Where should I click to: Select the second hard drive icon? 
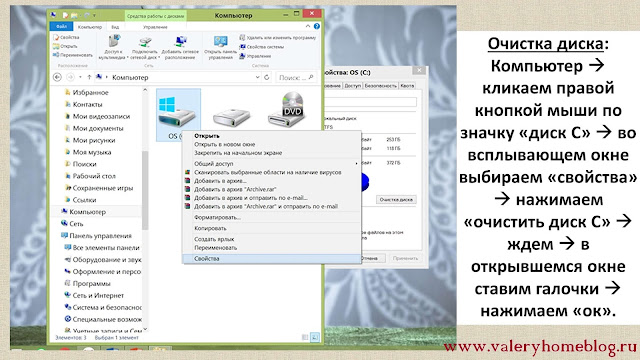coord(231,117)
